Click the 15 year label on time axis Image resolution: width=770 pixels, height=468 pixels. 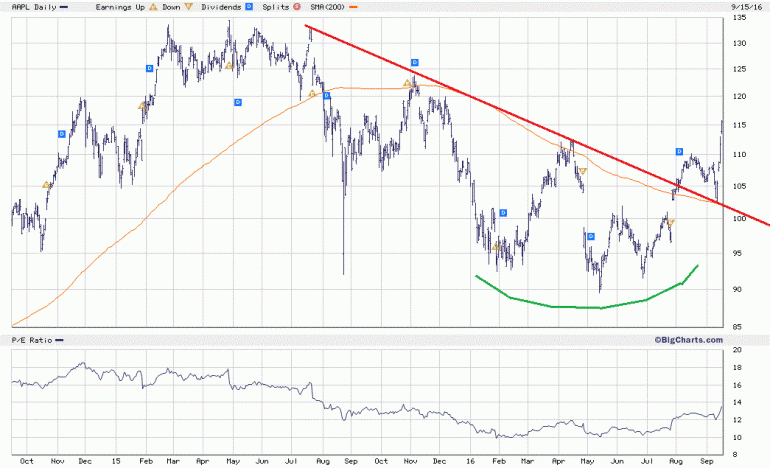[116, 461]
